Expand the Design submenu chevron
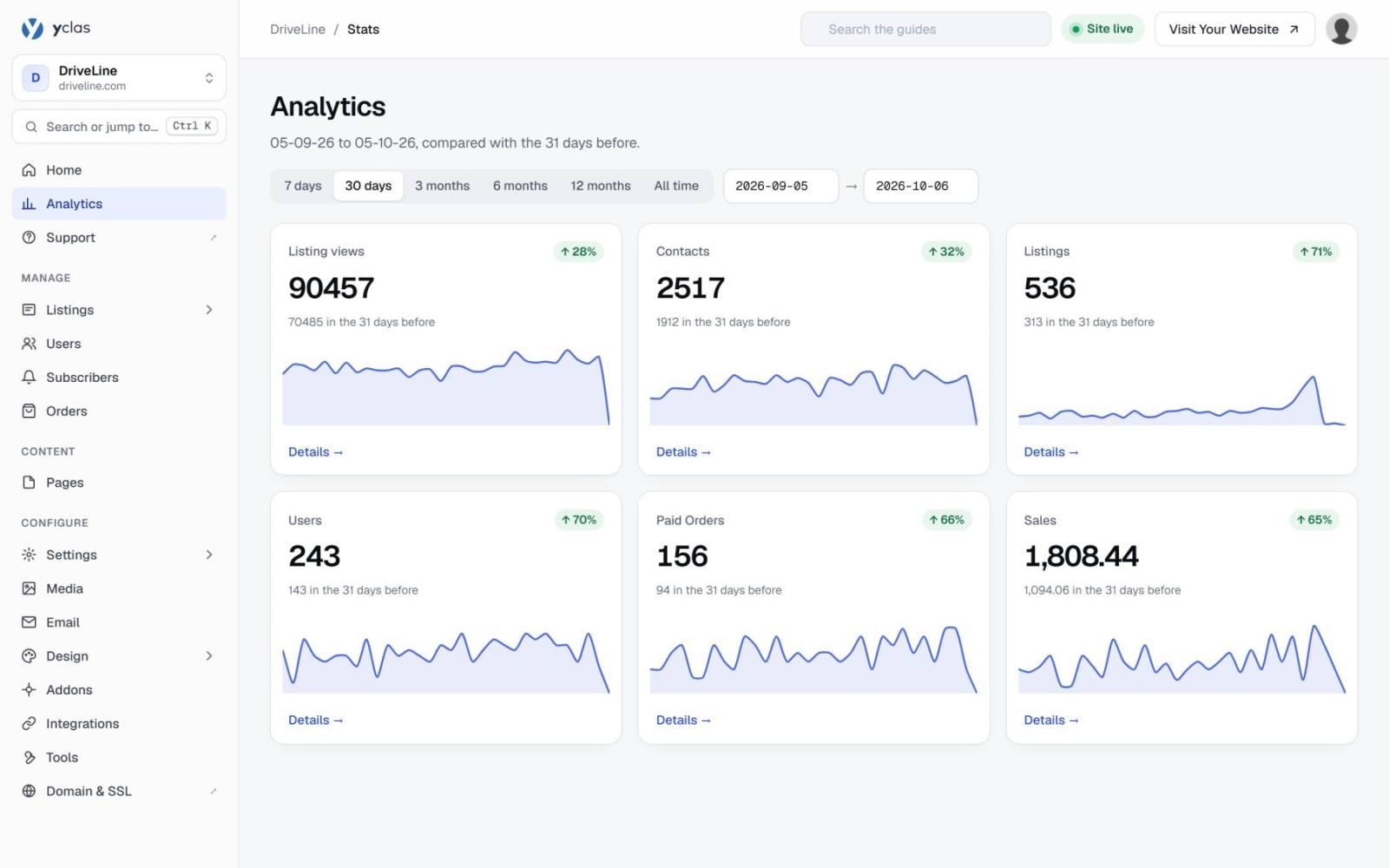The image size is (1389, 868). 209,656
